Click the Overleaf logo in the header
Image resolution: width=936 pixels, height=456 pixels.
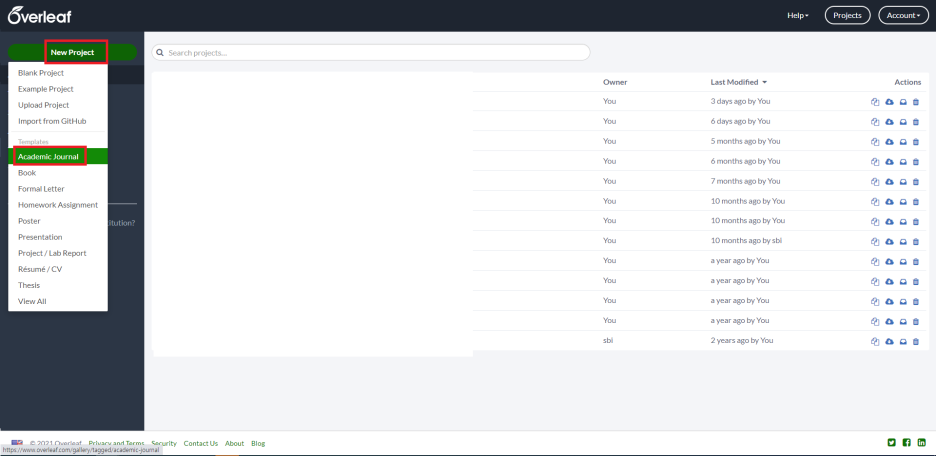(x=39, y=15)
